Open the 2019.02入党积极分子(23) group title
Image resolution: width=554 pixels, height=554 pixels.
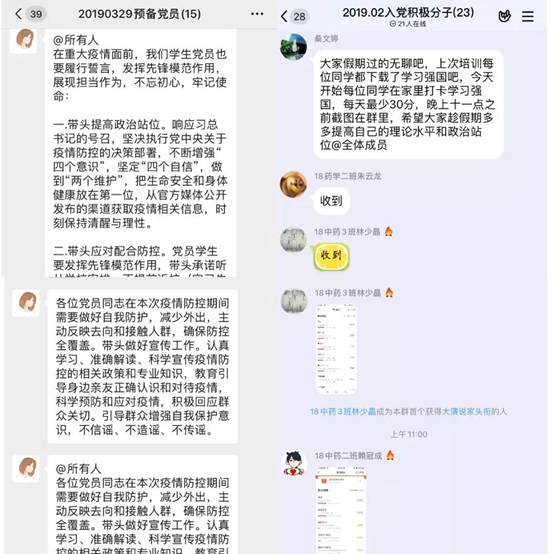[408, 13]
